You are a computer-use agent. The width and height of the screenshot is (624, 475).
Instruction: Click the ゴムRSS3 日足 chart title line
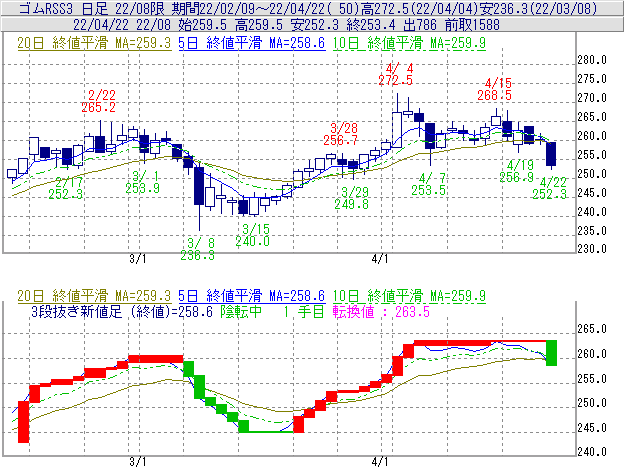point(308,8)
